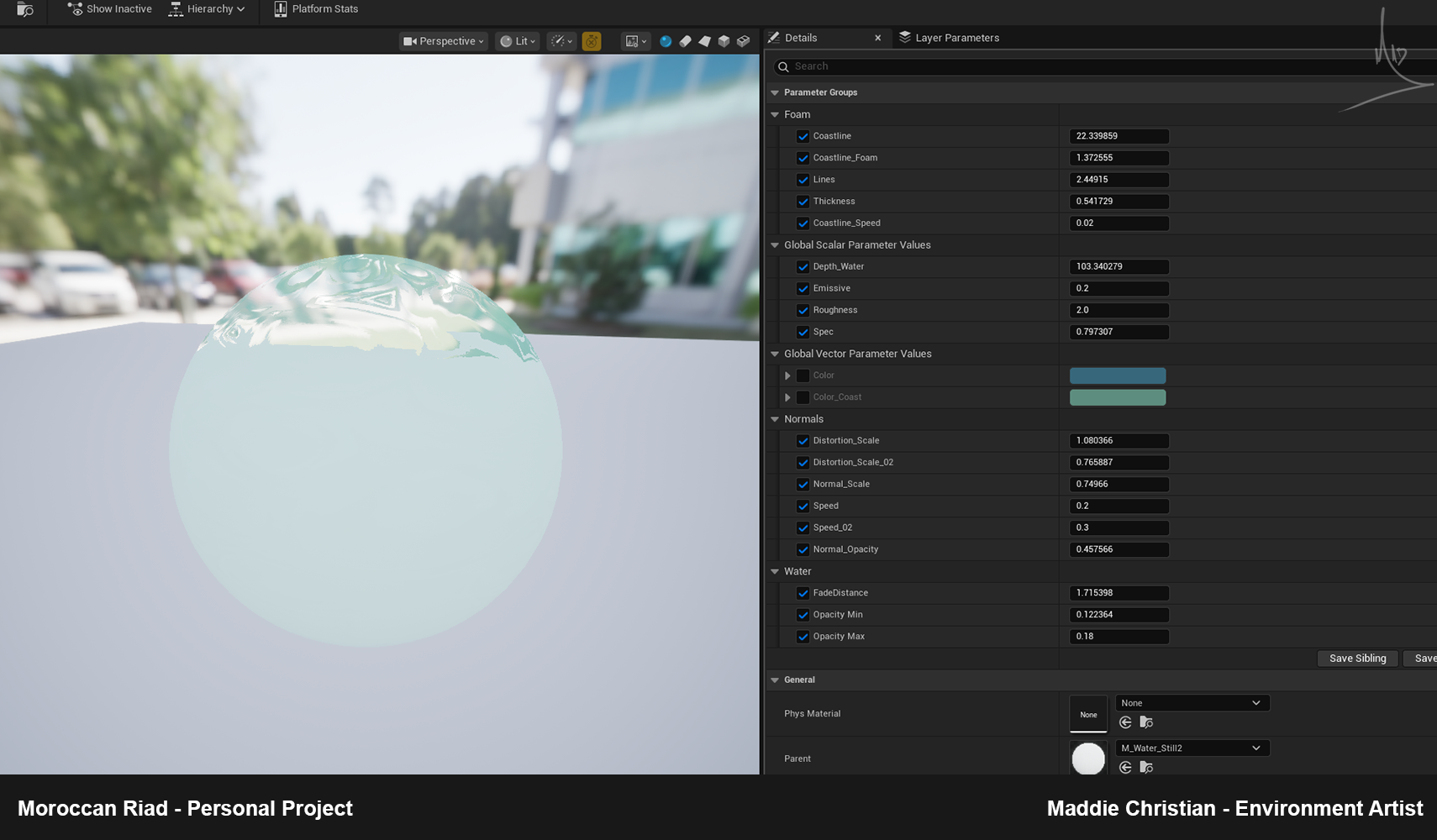Collapse the Normals parameter group
This screenshot has width=1437, height=840.
pos(775,419)
